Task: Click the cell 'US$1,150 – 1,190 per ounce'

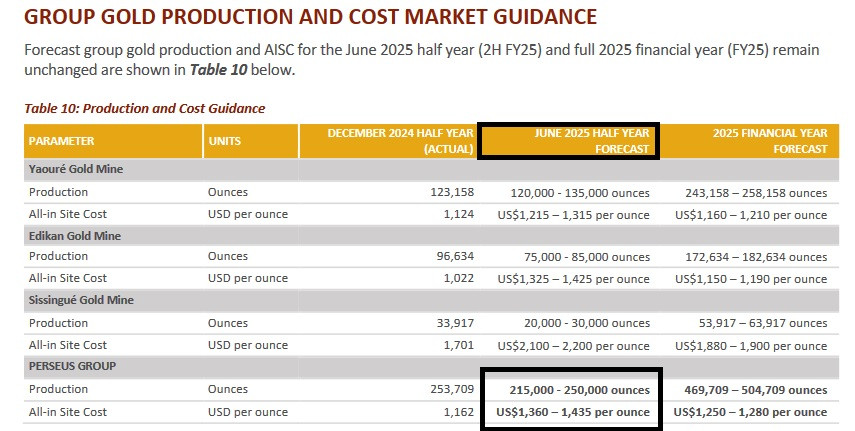Action: (751, 279)
